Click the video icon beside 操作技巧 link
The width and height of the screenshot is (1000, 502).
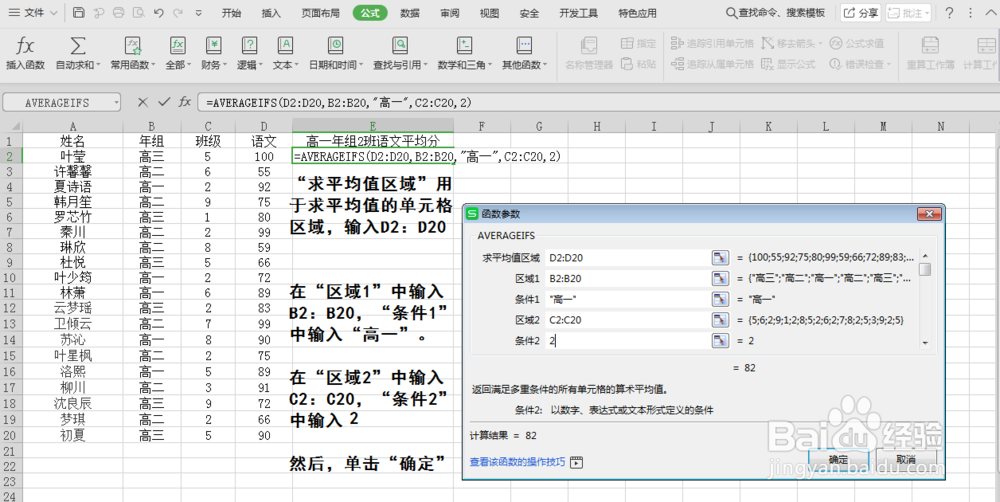pos(577,462)
